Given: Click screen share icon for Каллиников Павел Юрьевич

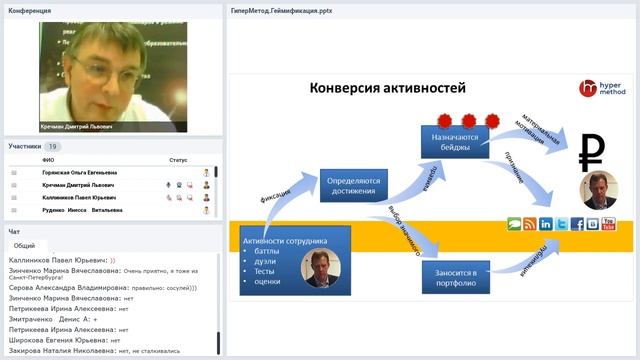Looking at the screenshot, I should (x=190, y=198).
